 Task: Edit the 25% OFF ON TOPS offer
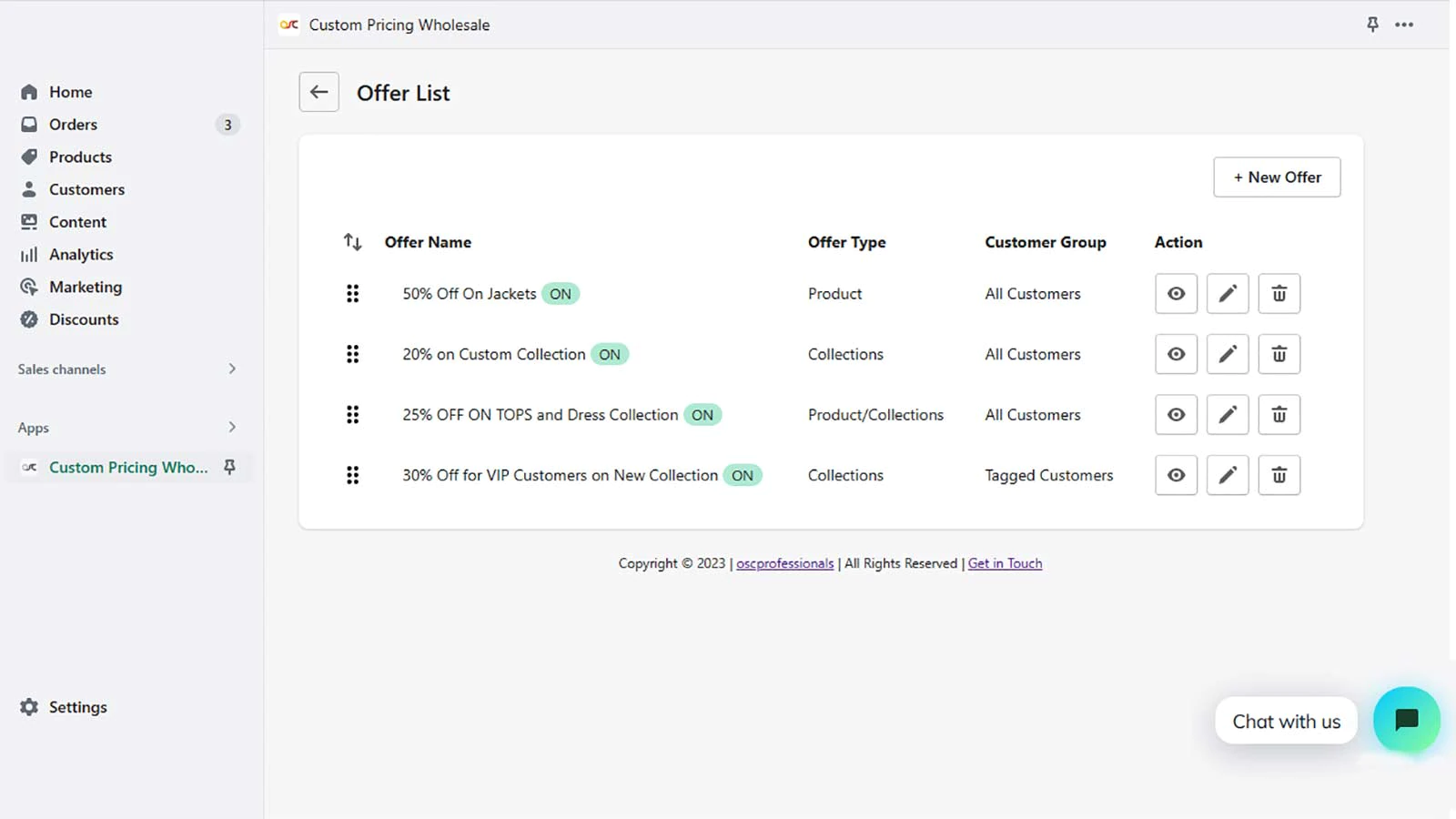(x=1227, y=415)
